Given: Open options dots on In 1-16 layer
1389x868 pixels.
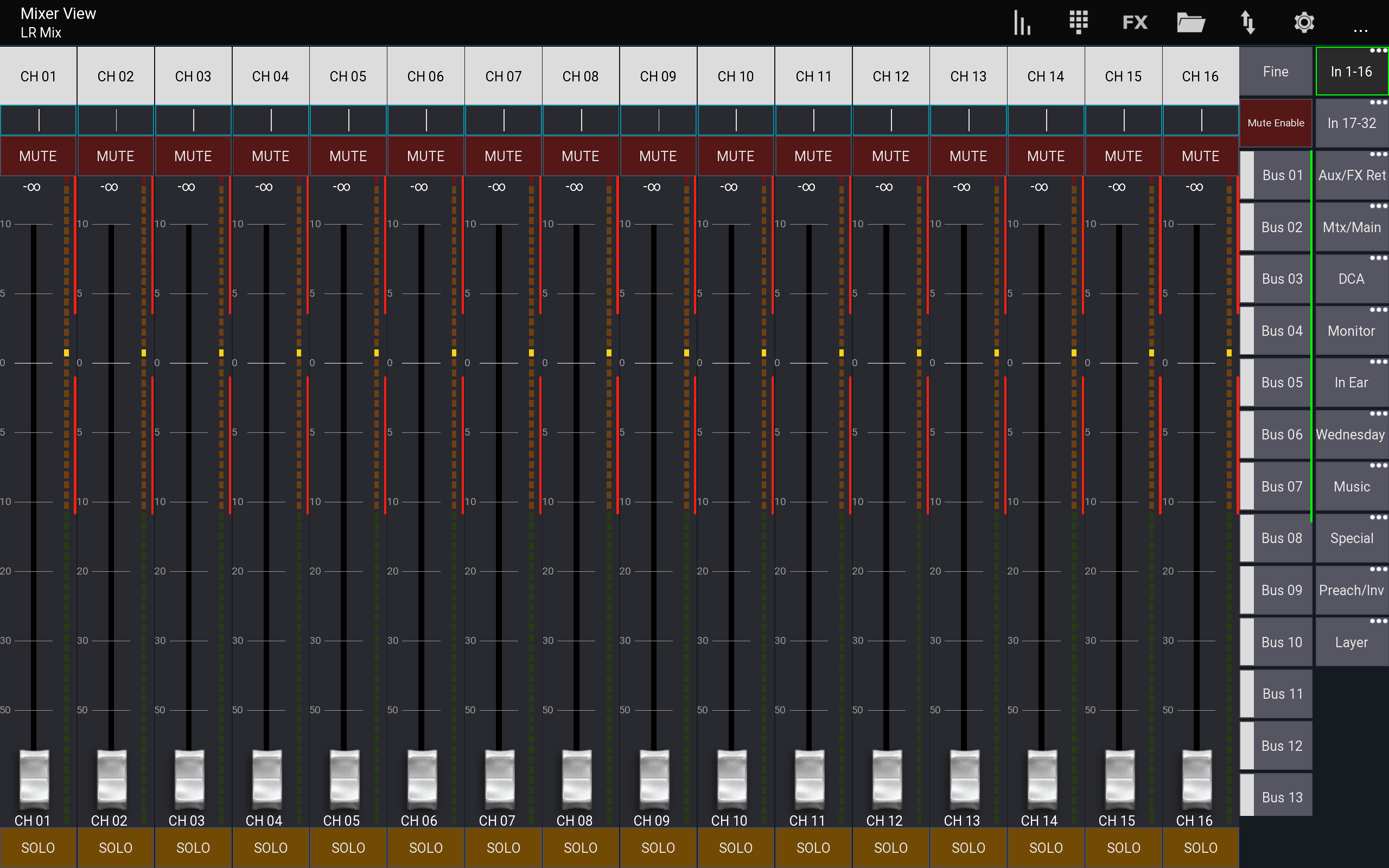Looking at the screenshot, I should [1378, 50].
